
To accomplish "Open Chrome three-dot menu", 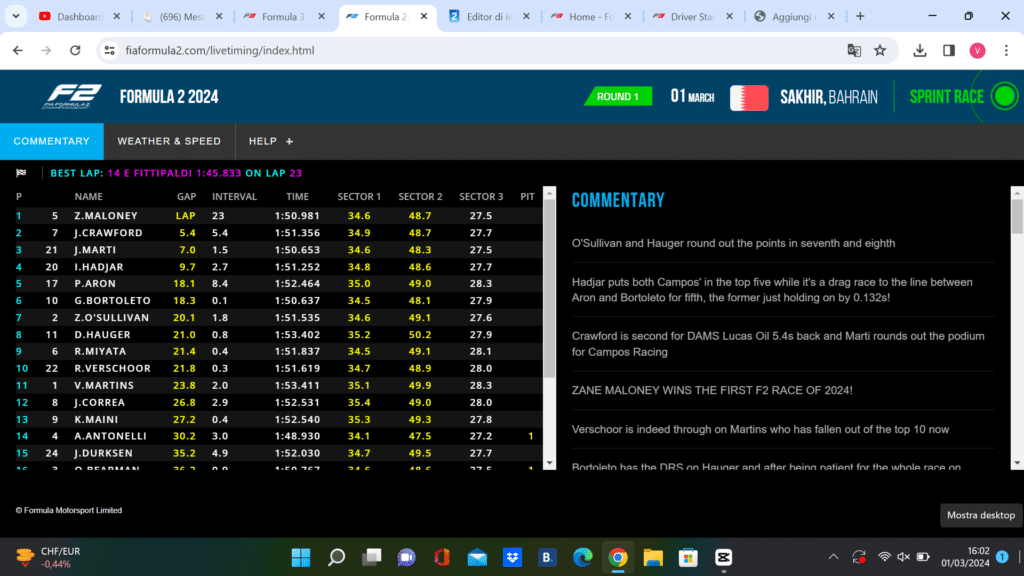I will tap(1006, 50).
